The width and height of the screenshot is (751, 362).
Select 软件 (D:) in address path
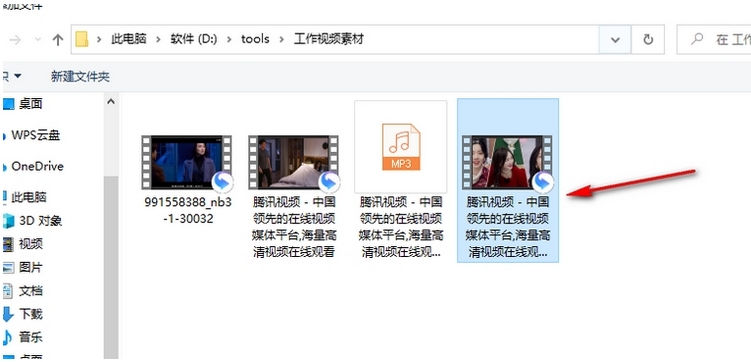[x=194, y=39]
